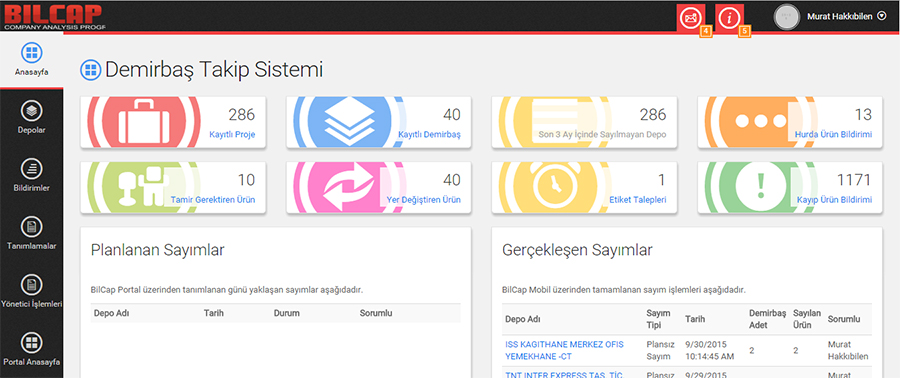Image resolution: width=900 pixels, height=378 pixels.
Task: Click the 1171 count on Kayıp Ürün card
Action: (x=854, y=180)
